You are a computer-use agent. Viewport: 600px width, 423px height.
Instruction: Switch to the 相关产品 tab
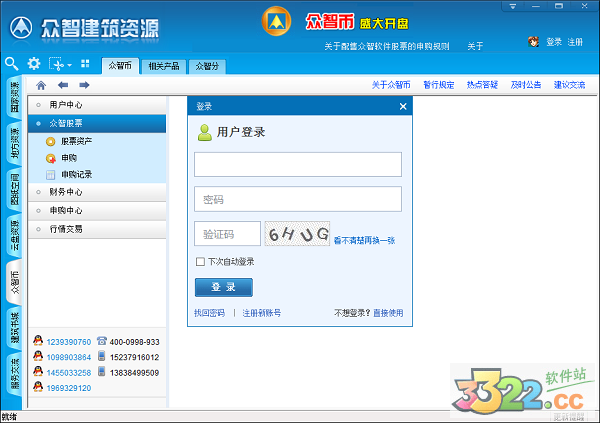(164, 66)
